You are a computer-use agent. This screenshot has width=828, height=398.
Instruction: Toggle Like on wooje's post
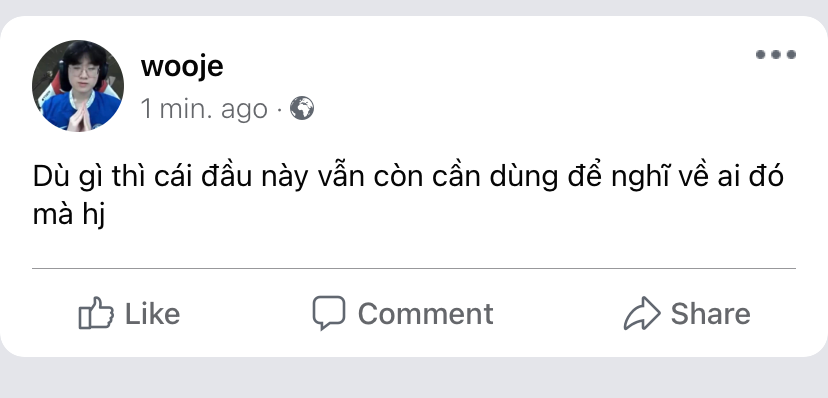click(129, 314)
